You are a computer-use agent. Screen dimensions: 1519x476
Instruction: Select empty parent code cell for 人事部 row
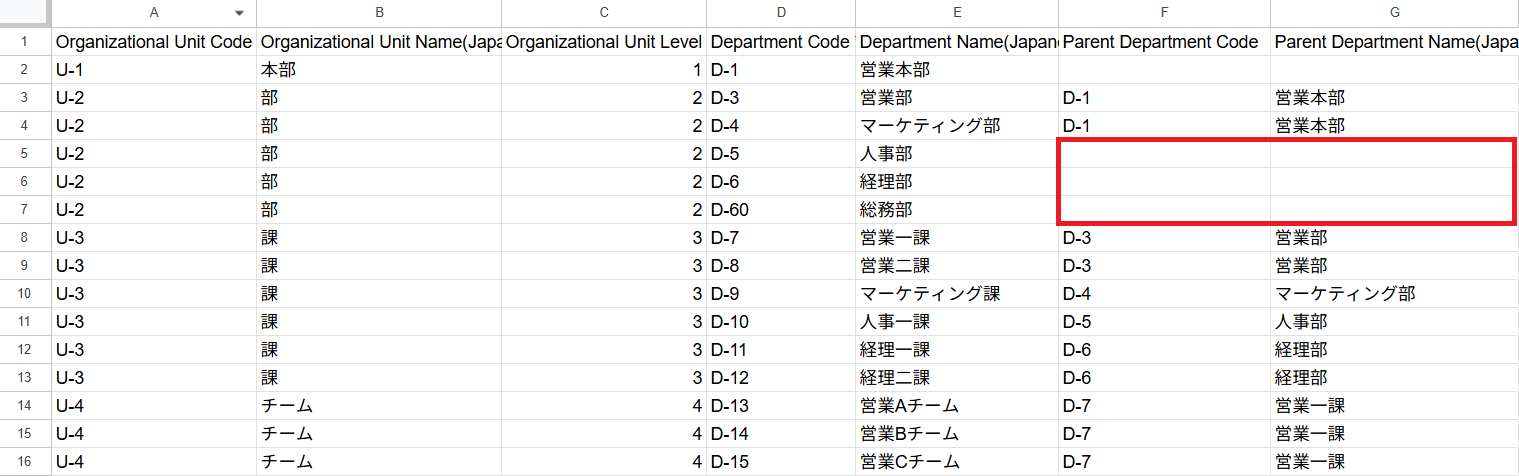(1164, 154)
